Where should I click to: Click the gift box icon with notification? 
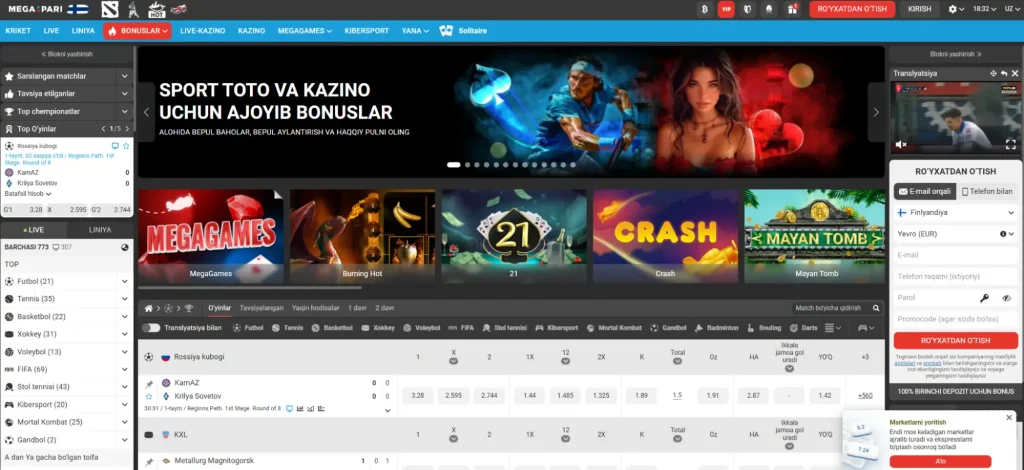tap(792, 9)
